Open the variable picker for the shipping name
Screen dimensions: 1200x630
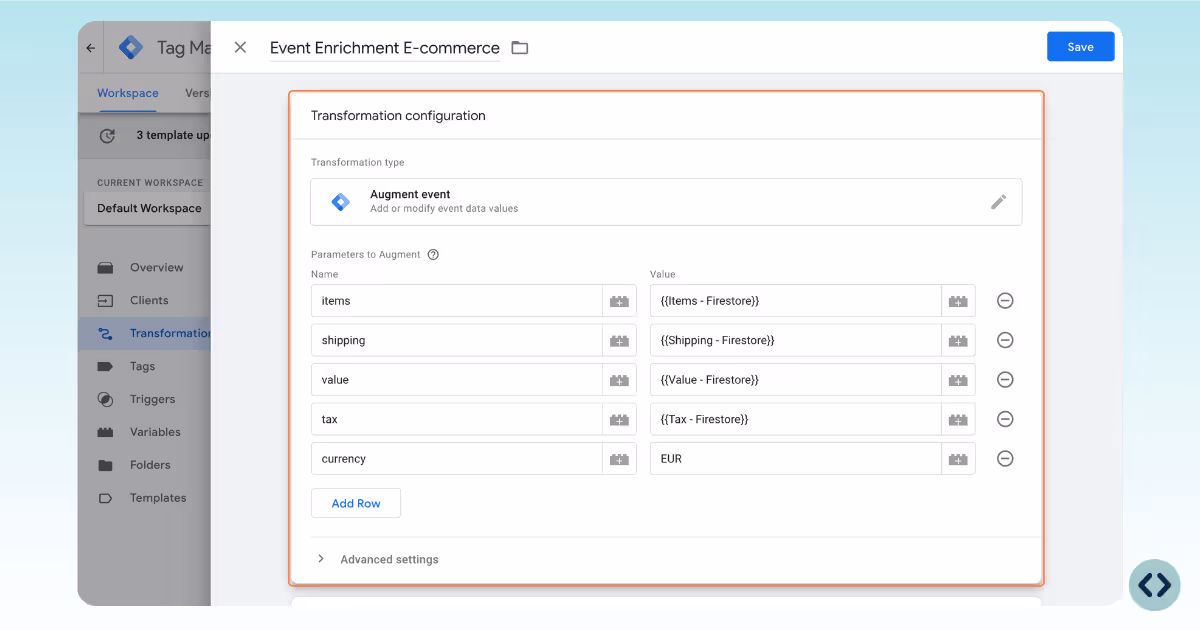point(619,340)
